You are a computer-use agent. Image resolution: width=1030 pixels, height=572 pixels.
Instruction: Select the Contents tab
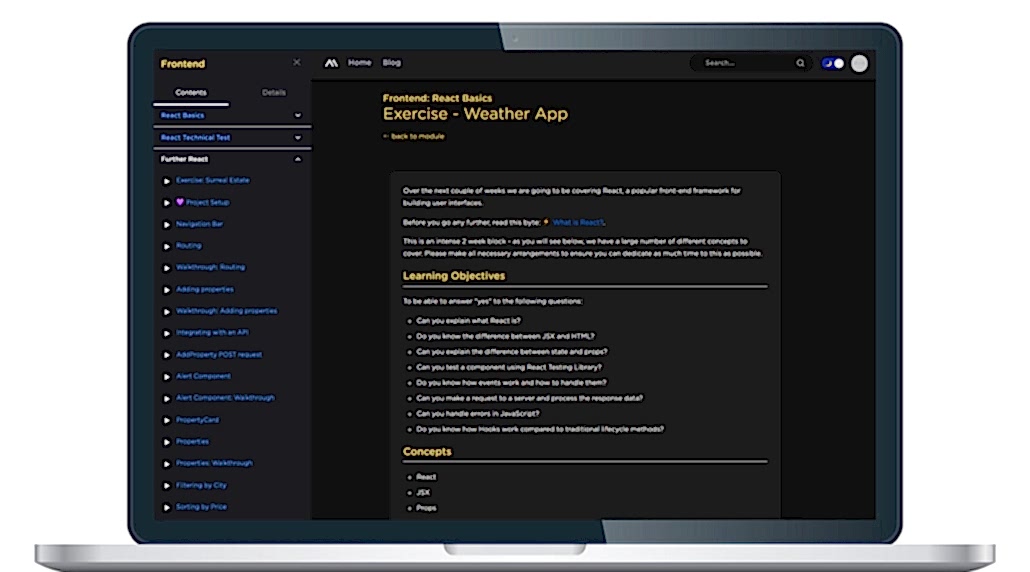coord(191,93)
